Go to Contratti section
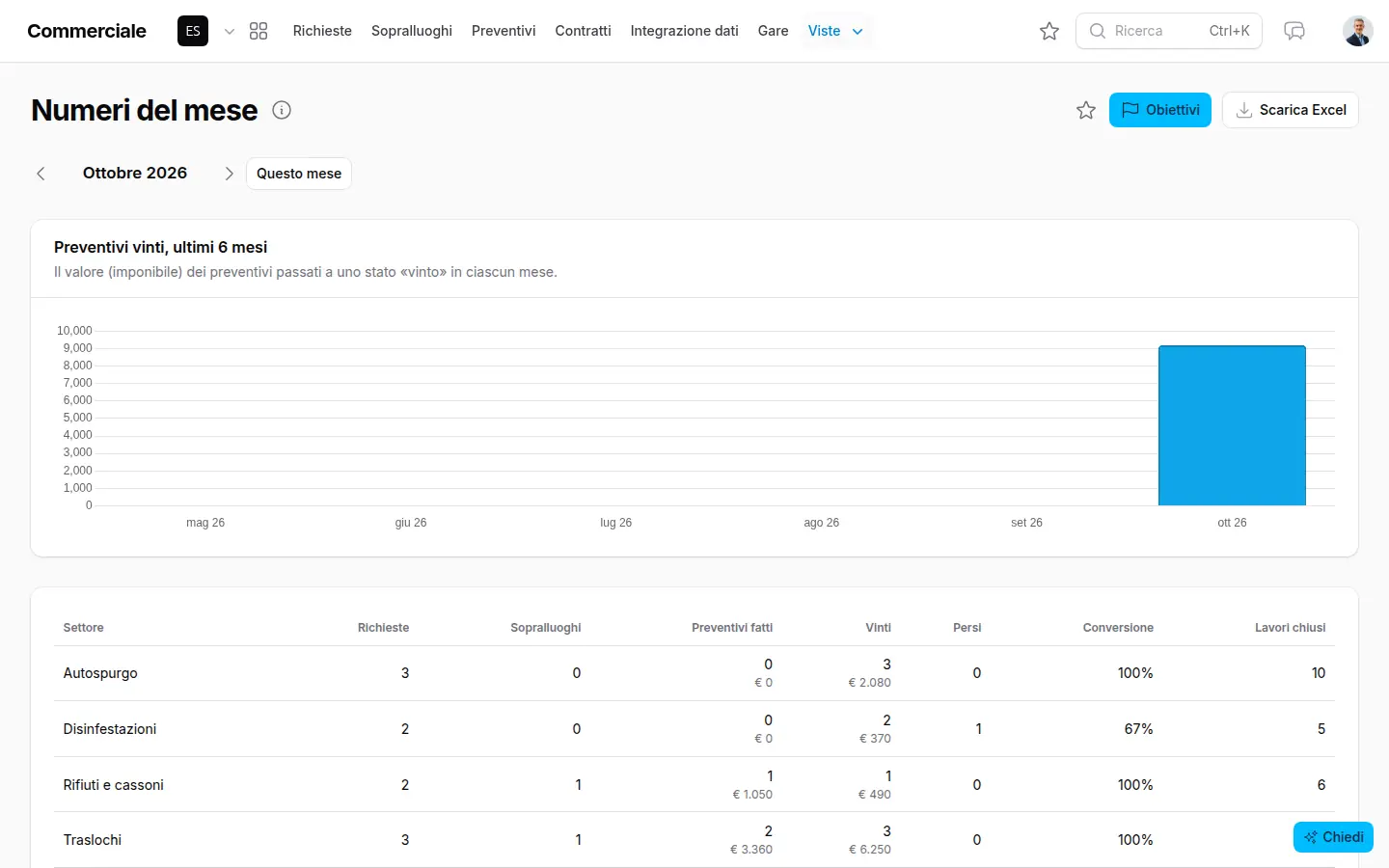This screenshot has height=868, width=1389. 584,31
